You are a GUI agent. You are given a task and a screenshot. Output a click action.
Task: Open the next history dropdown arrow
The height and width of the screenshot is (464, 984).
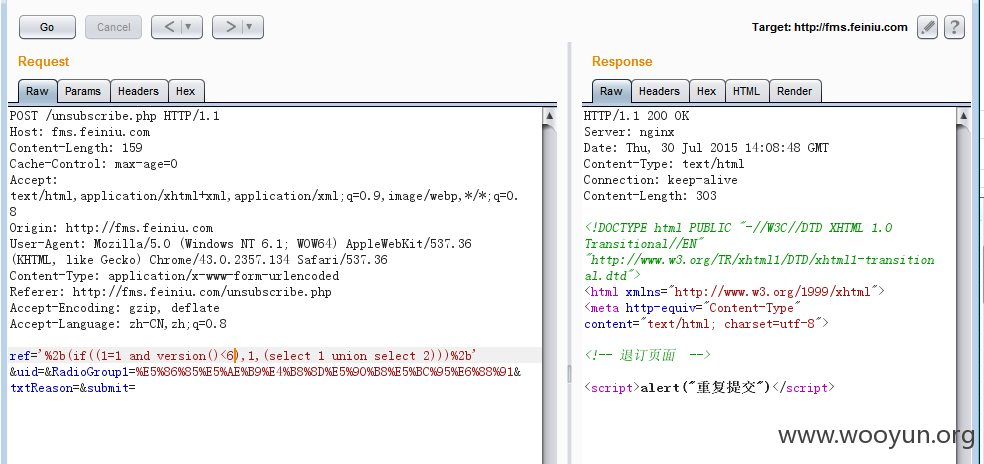coord(252,27)
